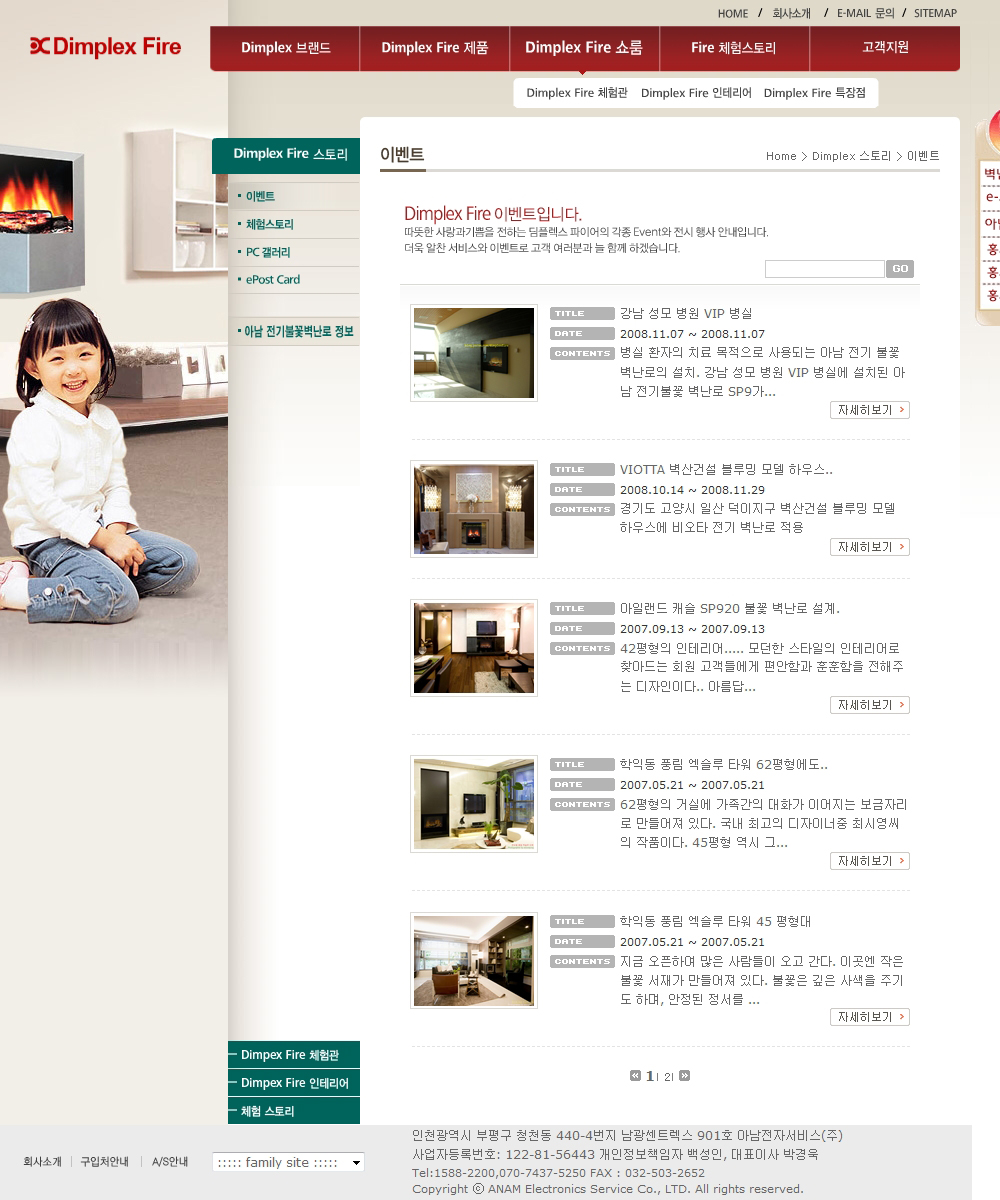Image resolution: width=1000 pixels, height=1200 pixels.
Task: Open PC 갤러리 in the sidebar
Action: [268, 252]
